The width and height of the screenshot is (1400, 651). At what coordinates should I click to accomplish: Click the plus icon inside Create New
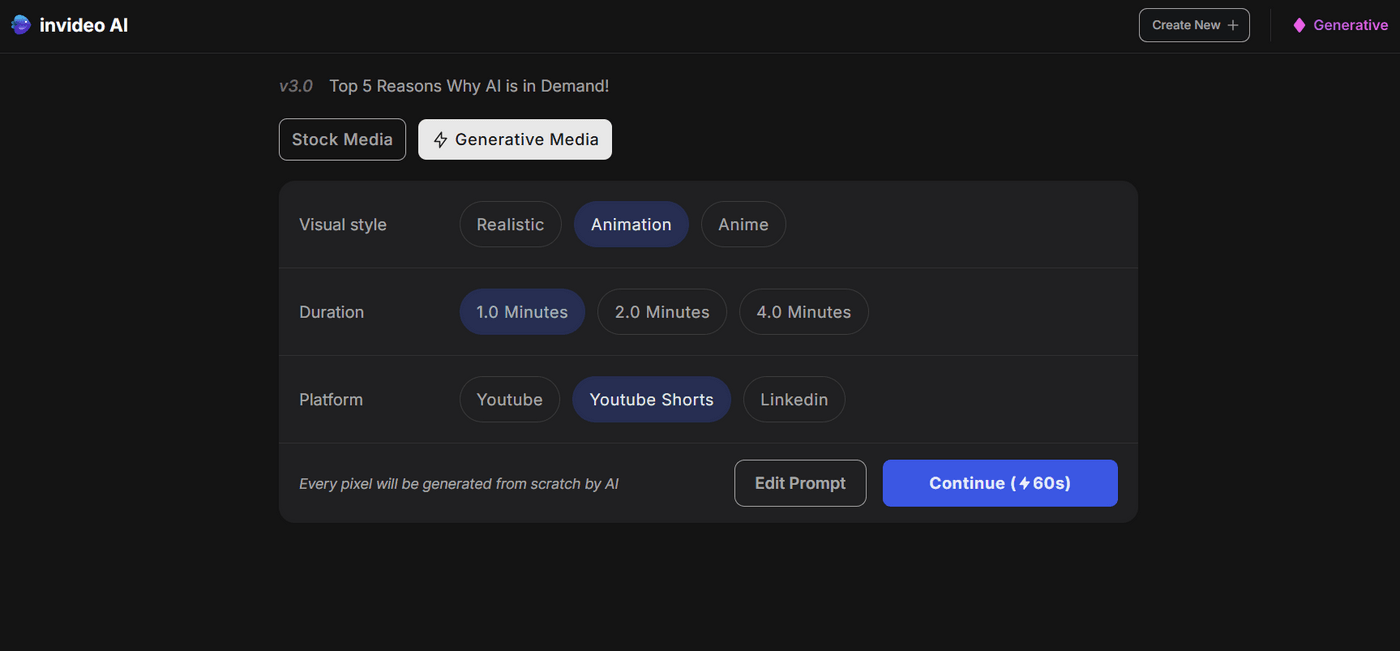coord(1232,24)
